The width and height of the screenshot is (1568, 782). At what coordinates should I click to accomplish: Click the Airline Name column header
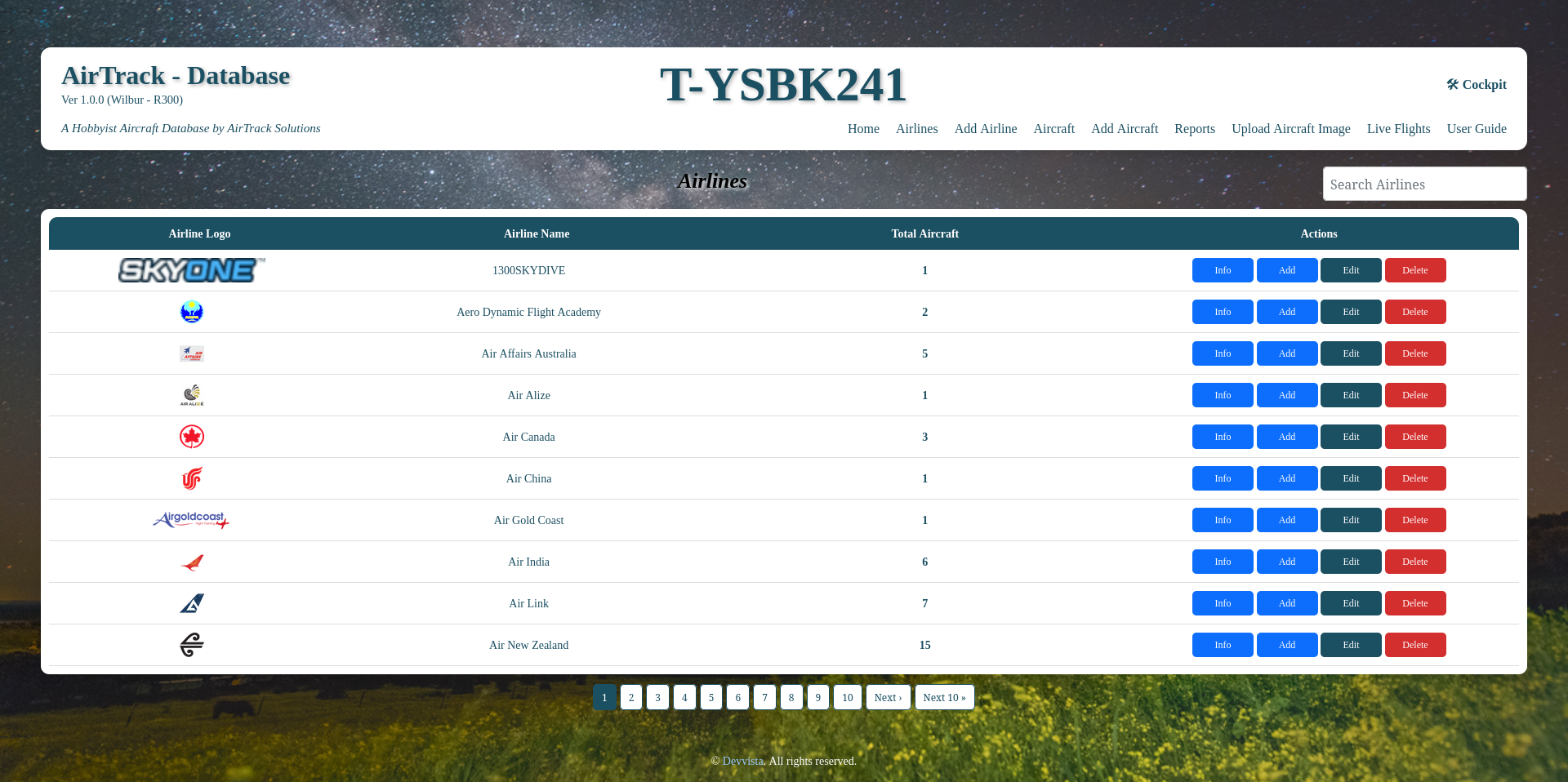coord(537,233)
